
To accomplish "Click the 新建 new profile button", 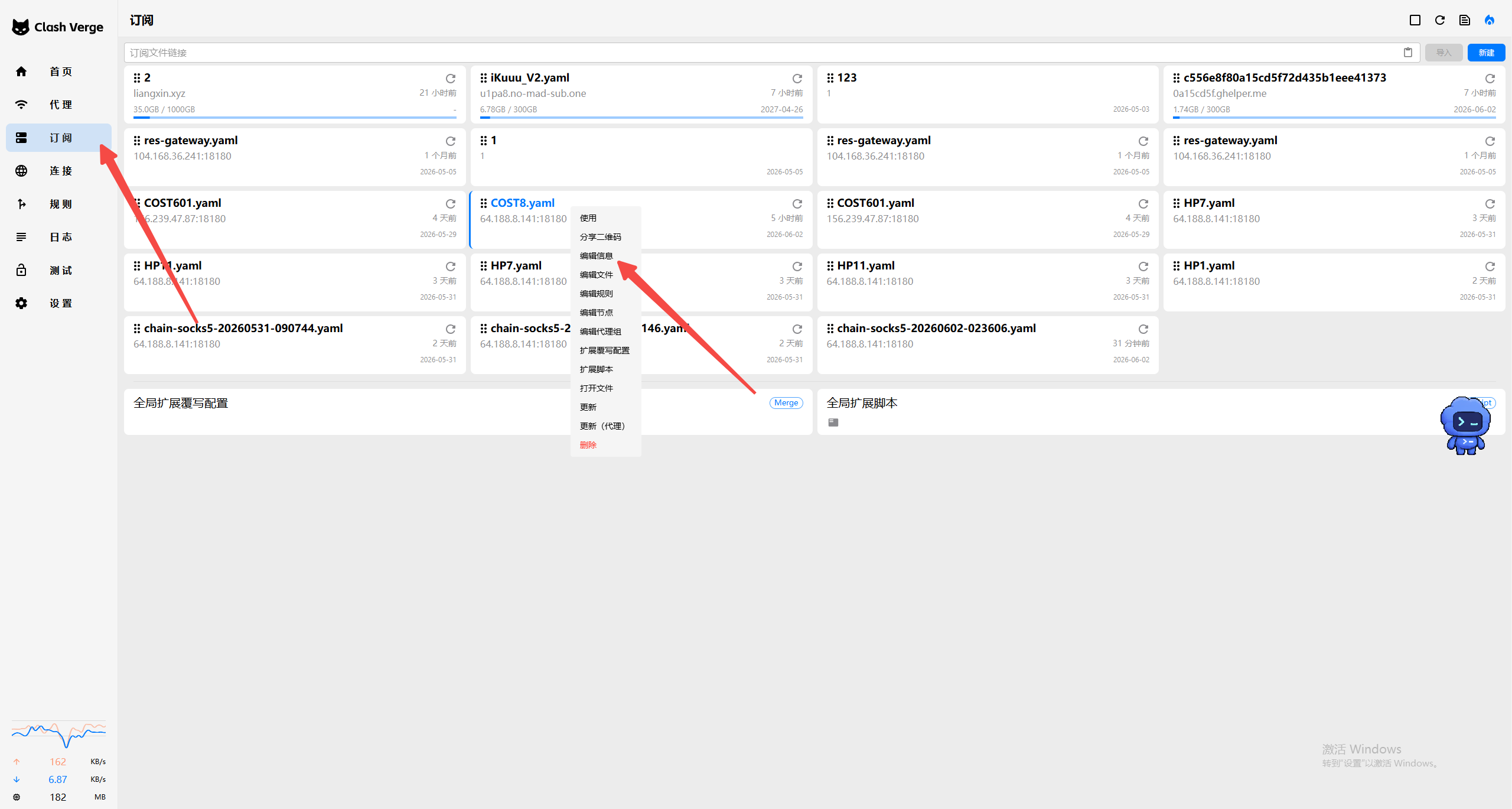I will [x=1486, y=53].
